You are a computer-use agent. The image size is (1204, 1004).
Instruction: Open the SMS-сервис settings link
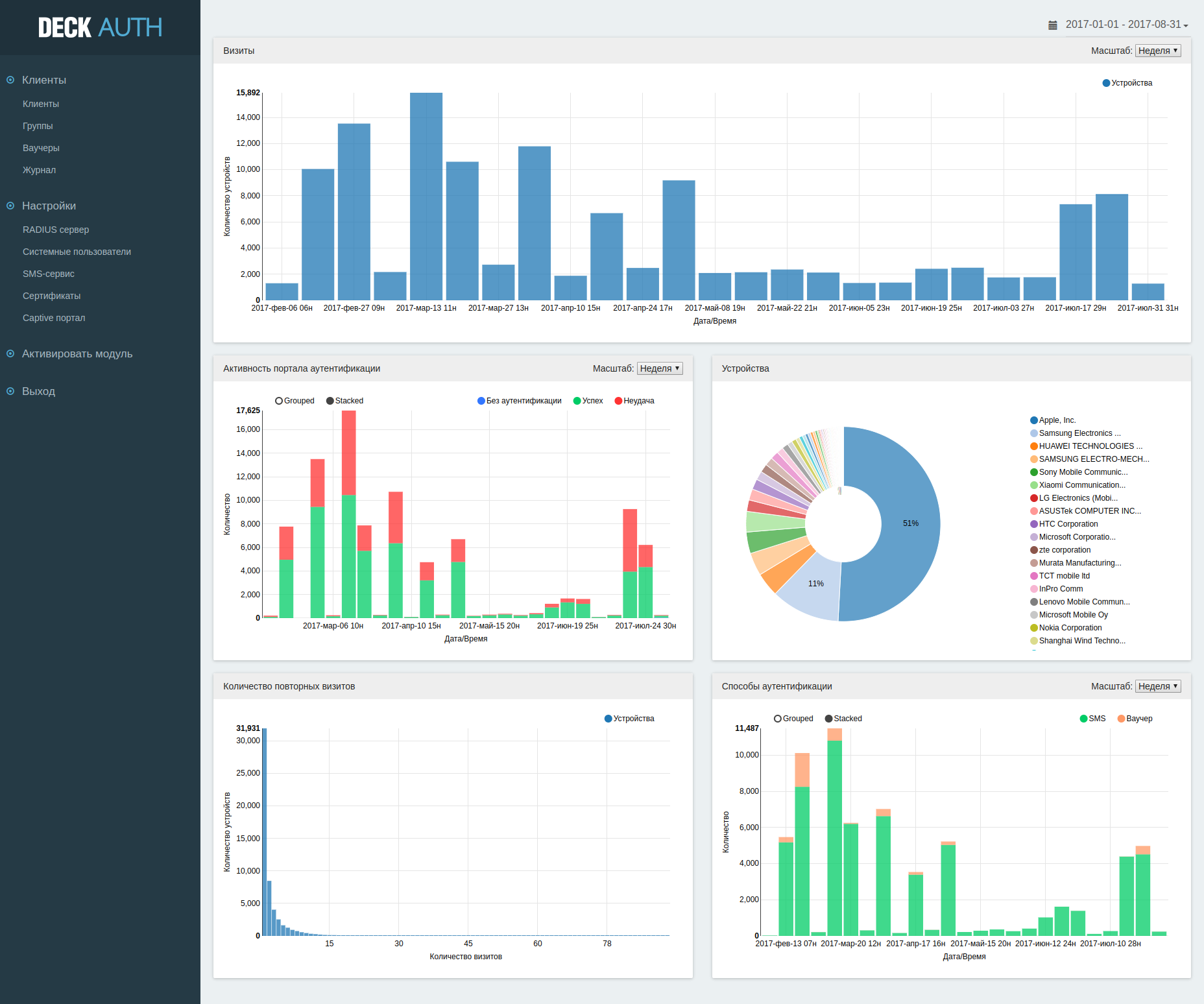[49, 274]
